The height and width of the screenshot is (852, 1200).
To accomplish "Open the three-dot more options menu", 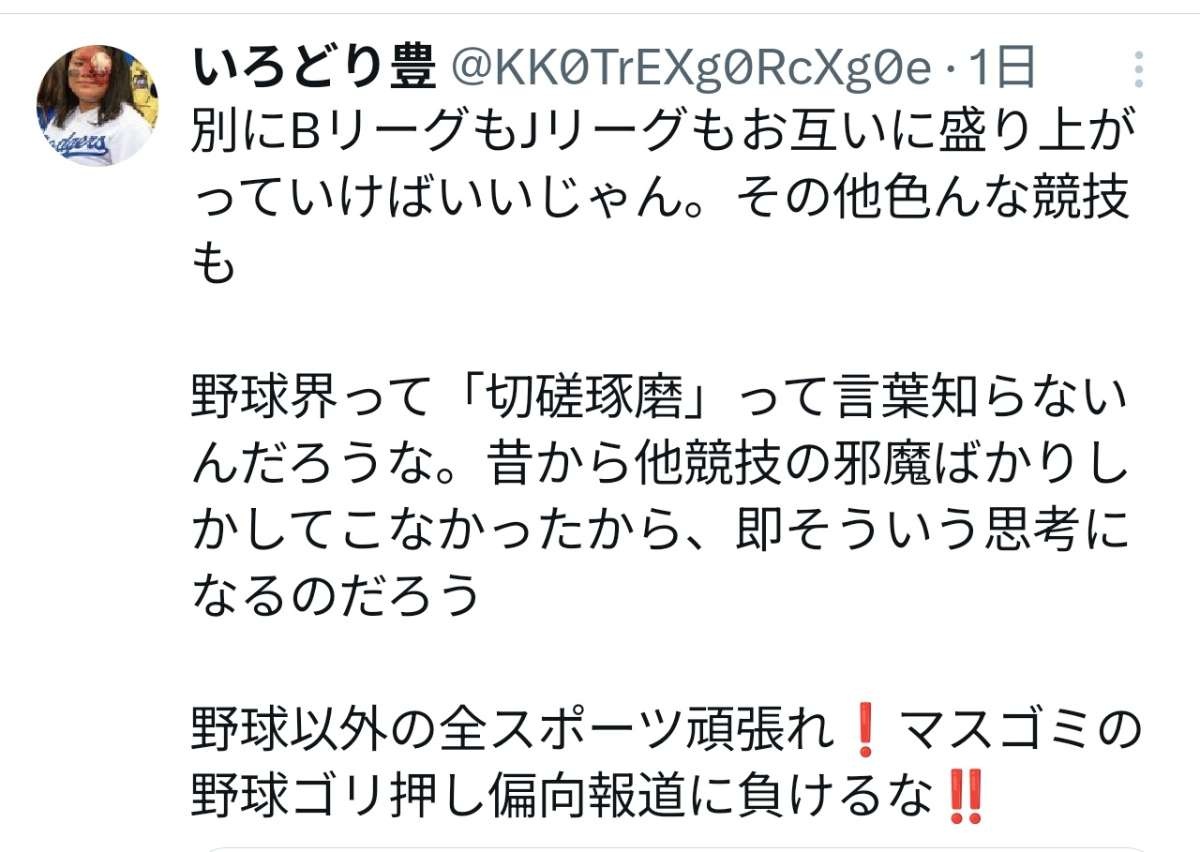I will pos(1139,70).
